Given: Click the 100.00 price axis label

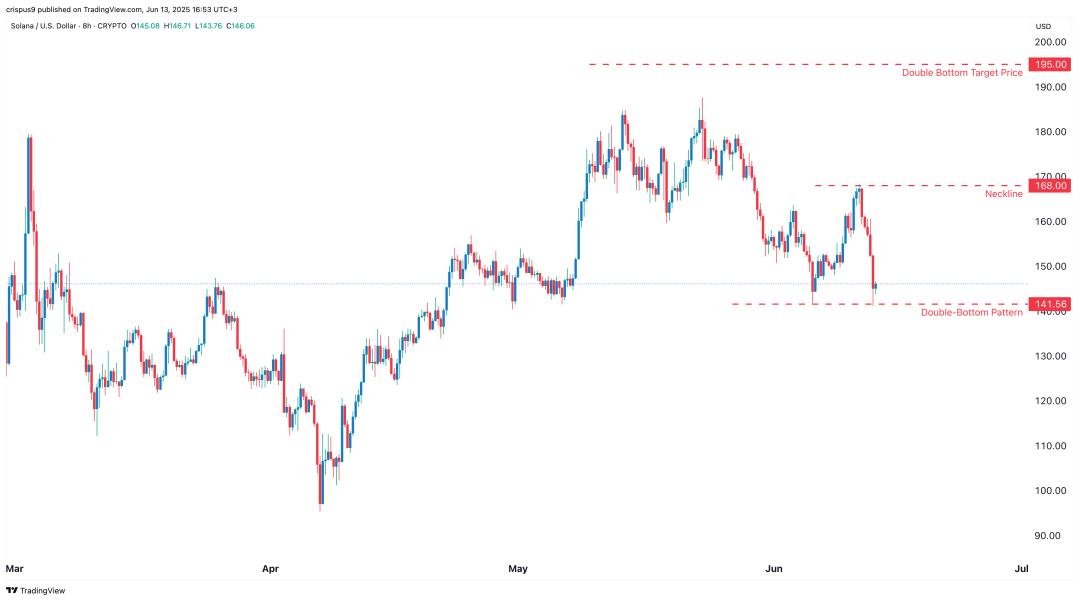Looking at the screenshot, I should coord(1050,491).
